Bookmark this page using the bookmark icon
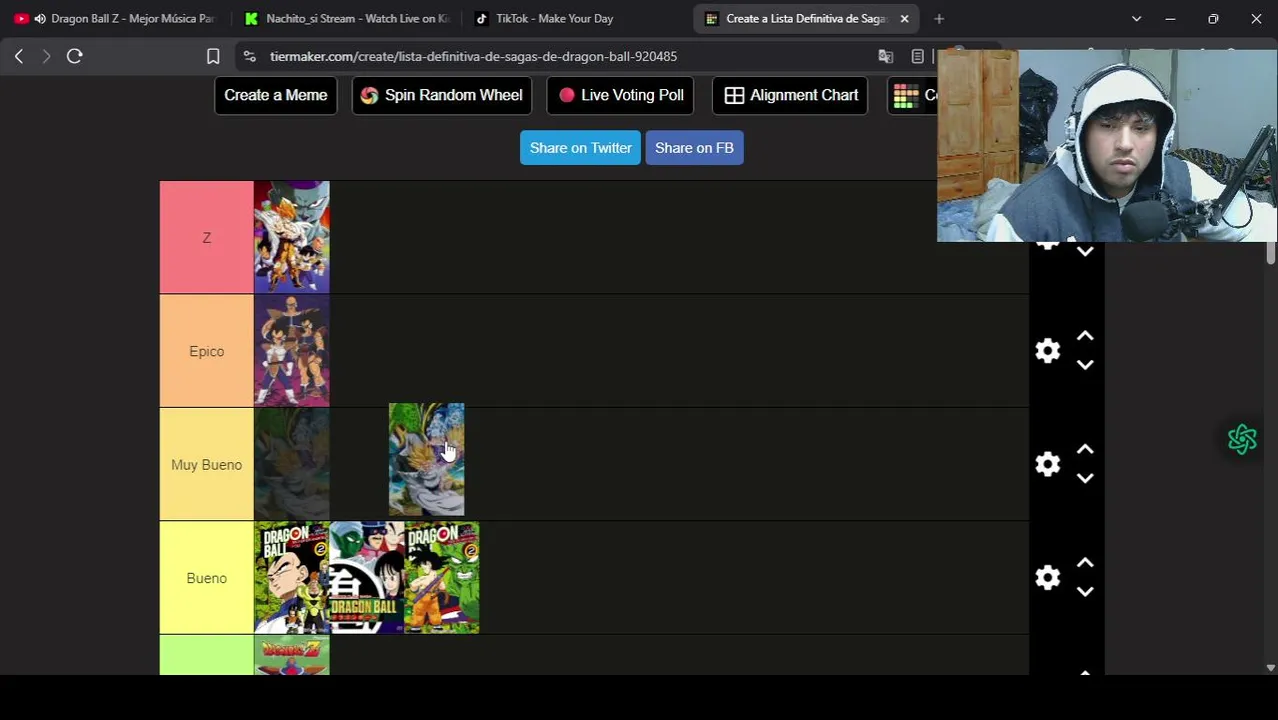1278x720 pixels. point(213,57)
